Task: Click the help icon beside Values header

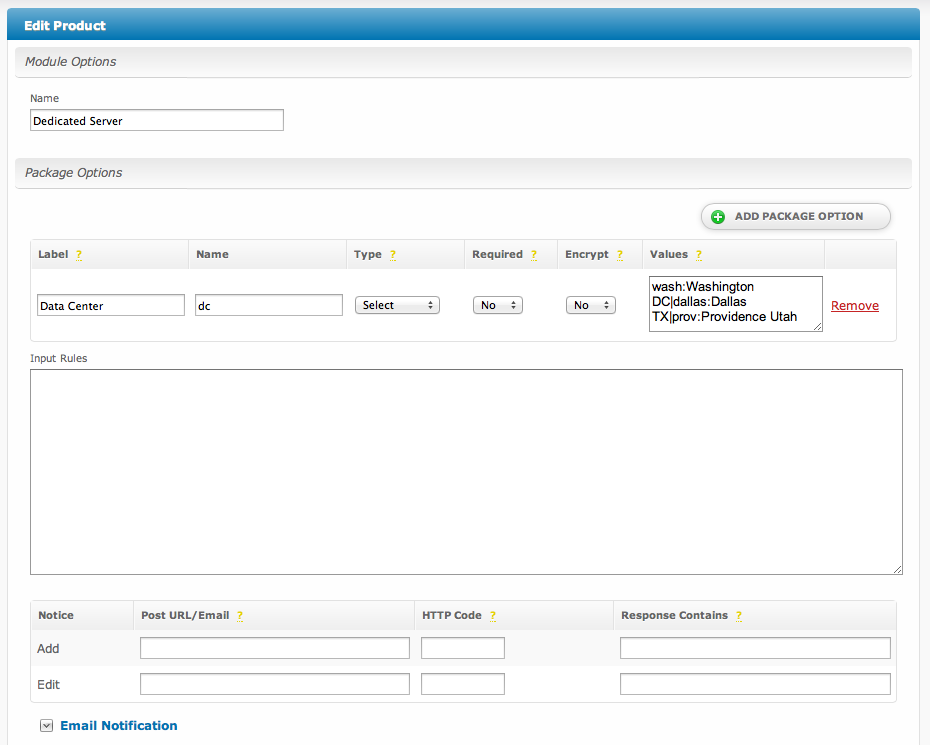Action: click(x=699, y=255)
